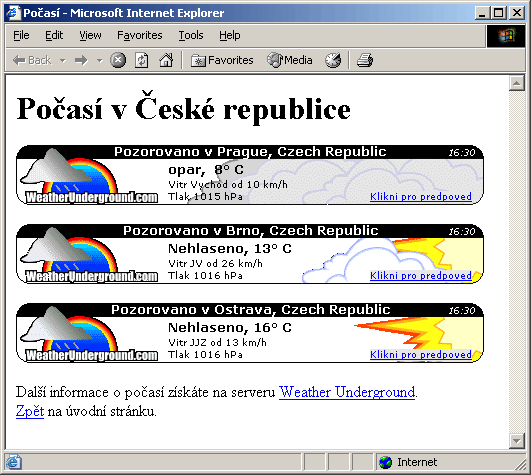531x475 pixels.
Task: Click the scrollbar down arrow
Action: [x=517, y=441]
